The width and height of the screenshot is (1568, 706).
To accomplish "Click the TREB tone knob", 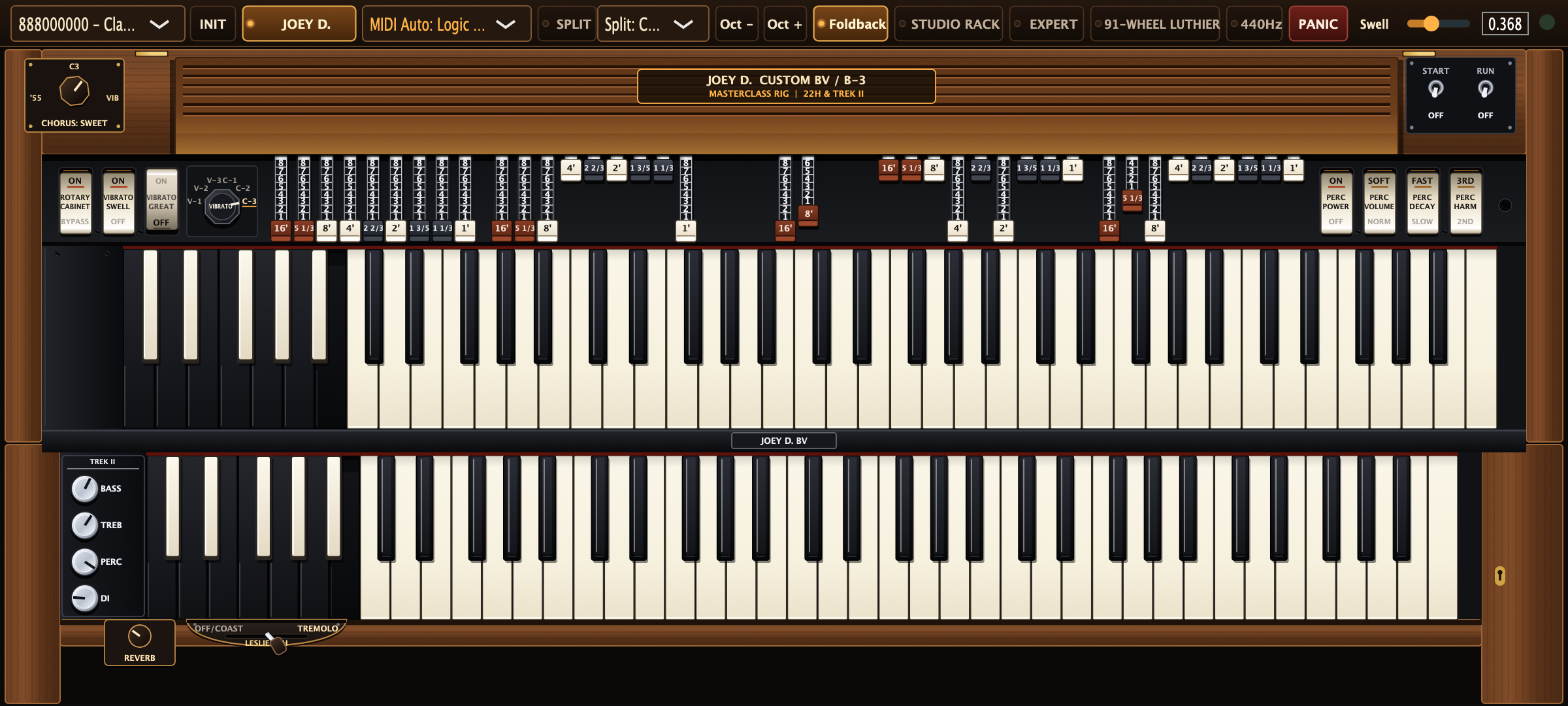I will coord(84,525).
